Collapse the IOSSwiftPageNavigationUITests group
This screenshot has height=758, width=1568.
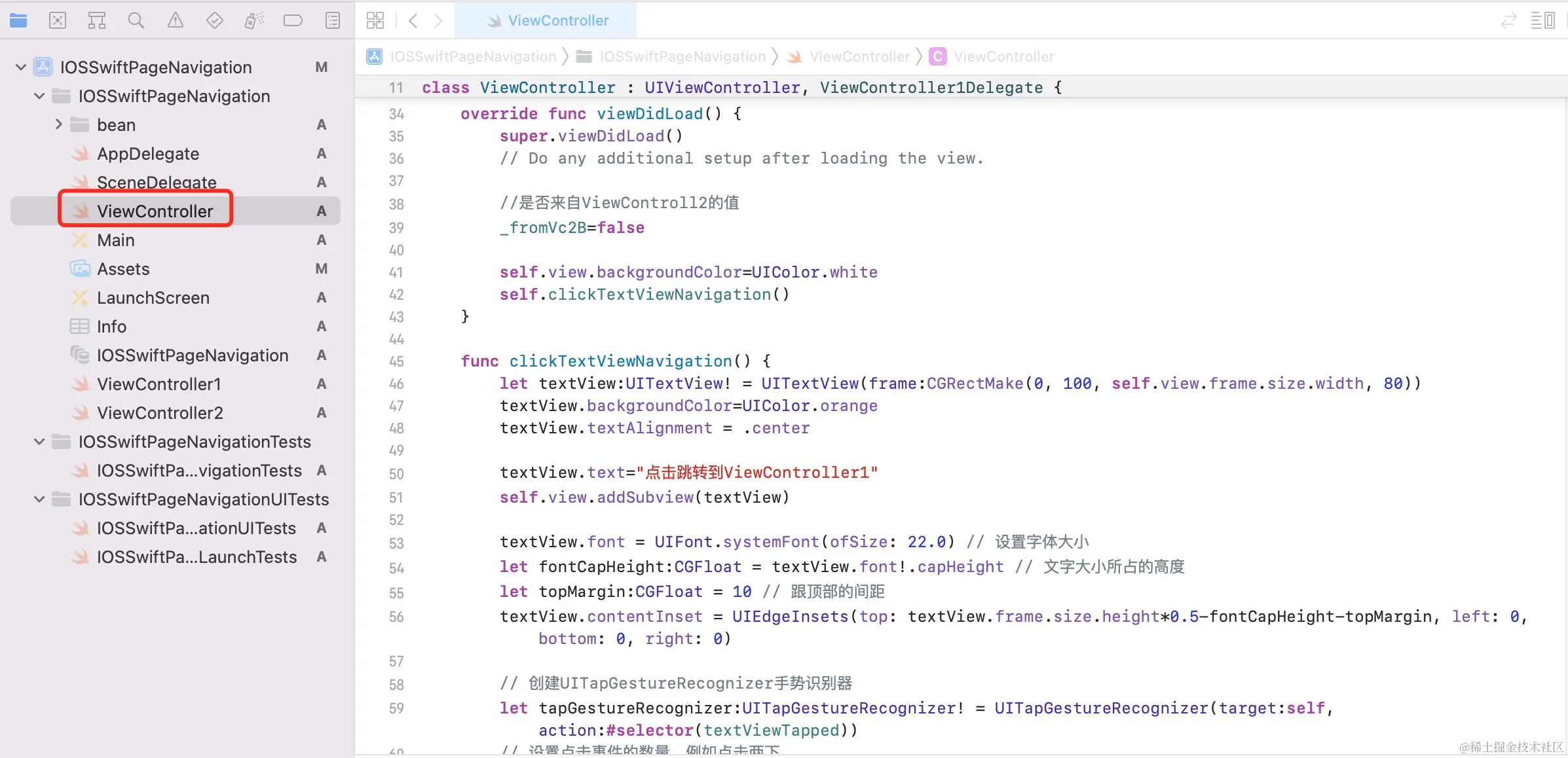[39, 499]
